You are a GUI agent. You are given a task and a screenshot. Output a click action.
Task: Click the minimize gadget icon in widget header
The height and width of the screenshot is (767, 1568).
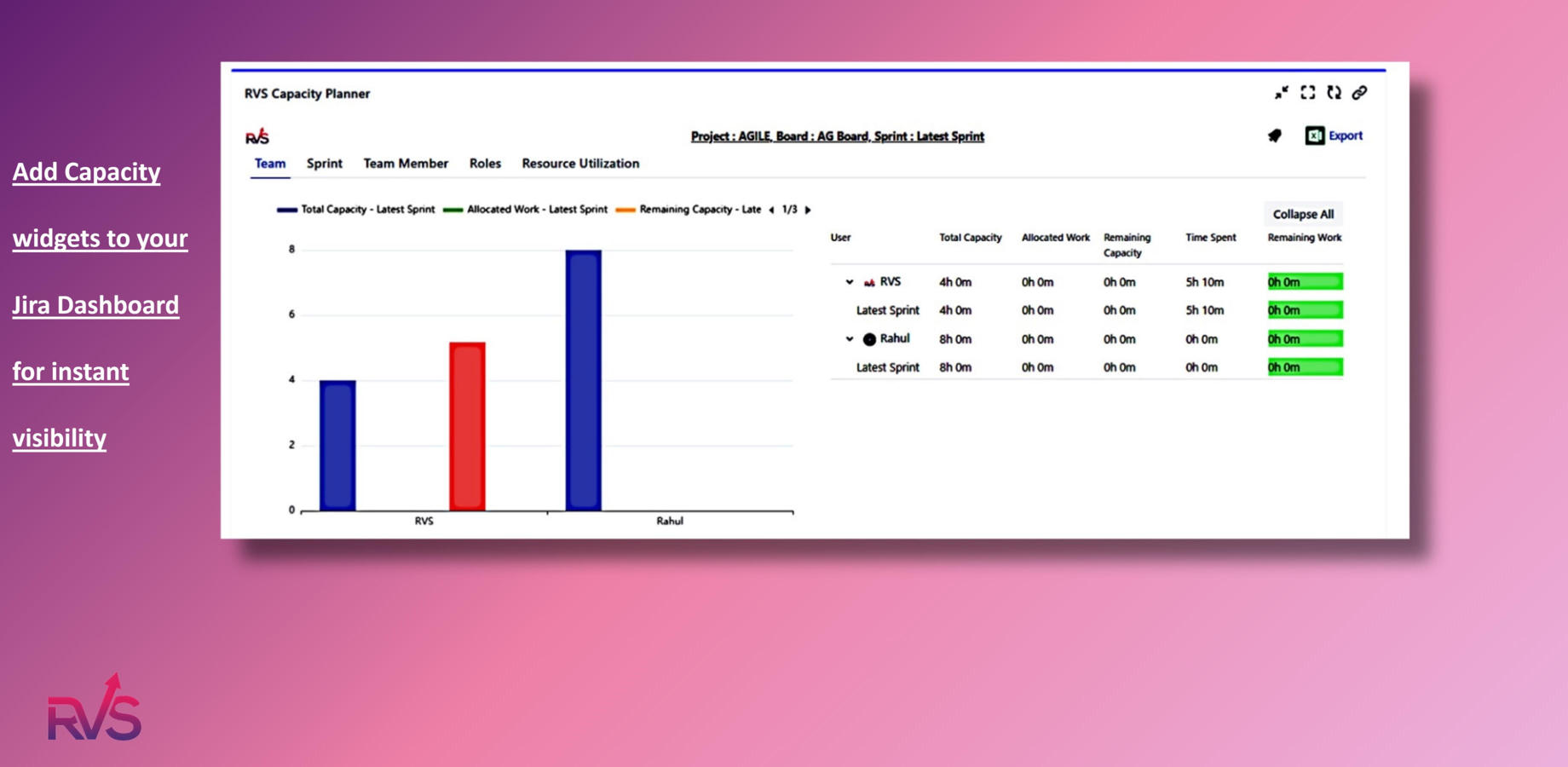(1281, 93)
